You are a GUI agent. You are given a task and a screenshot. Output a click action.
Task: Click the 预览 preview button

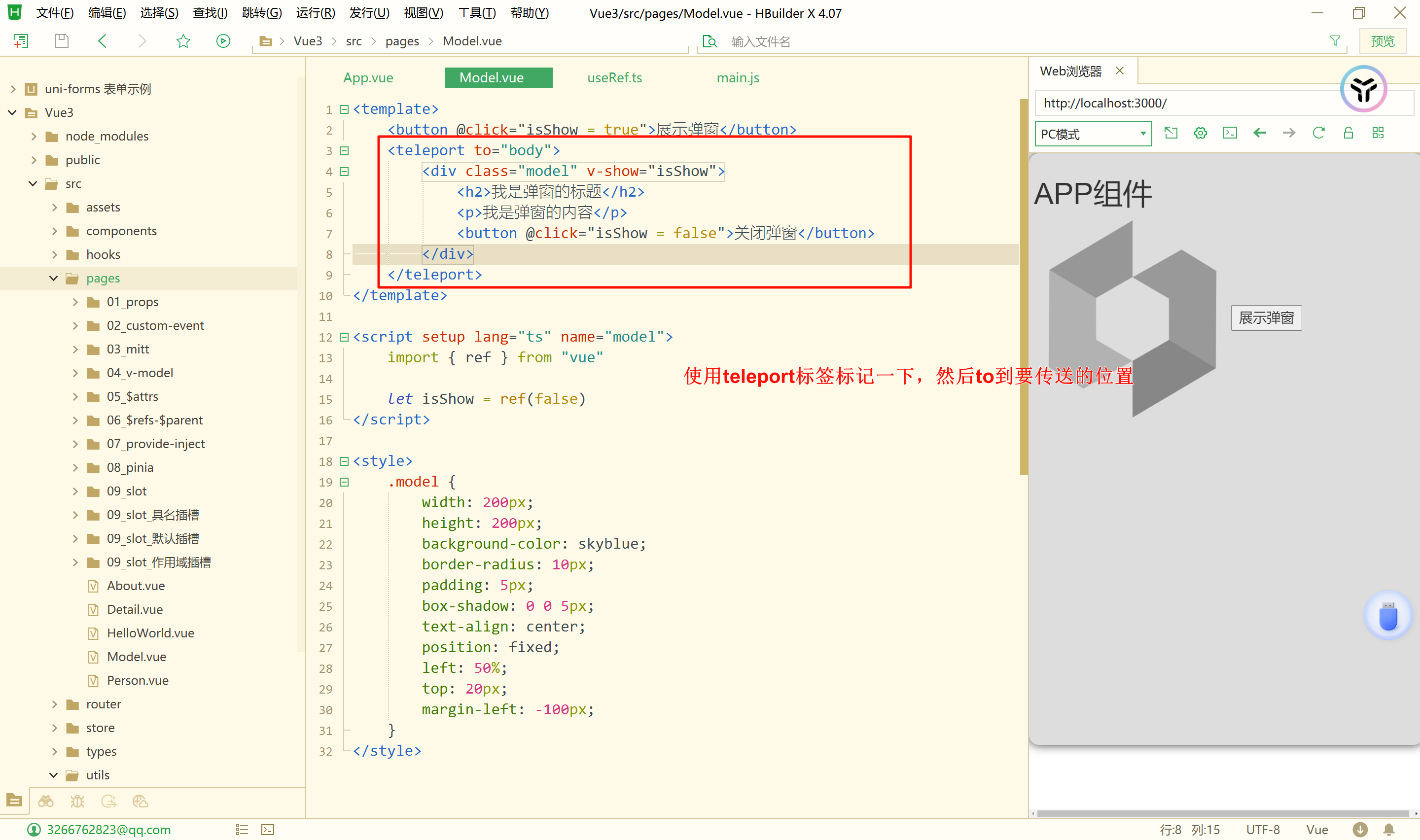1382,41
